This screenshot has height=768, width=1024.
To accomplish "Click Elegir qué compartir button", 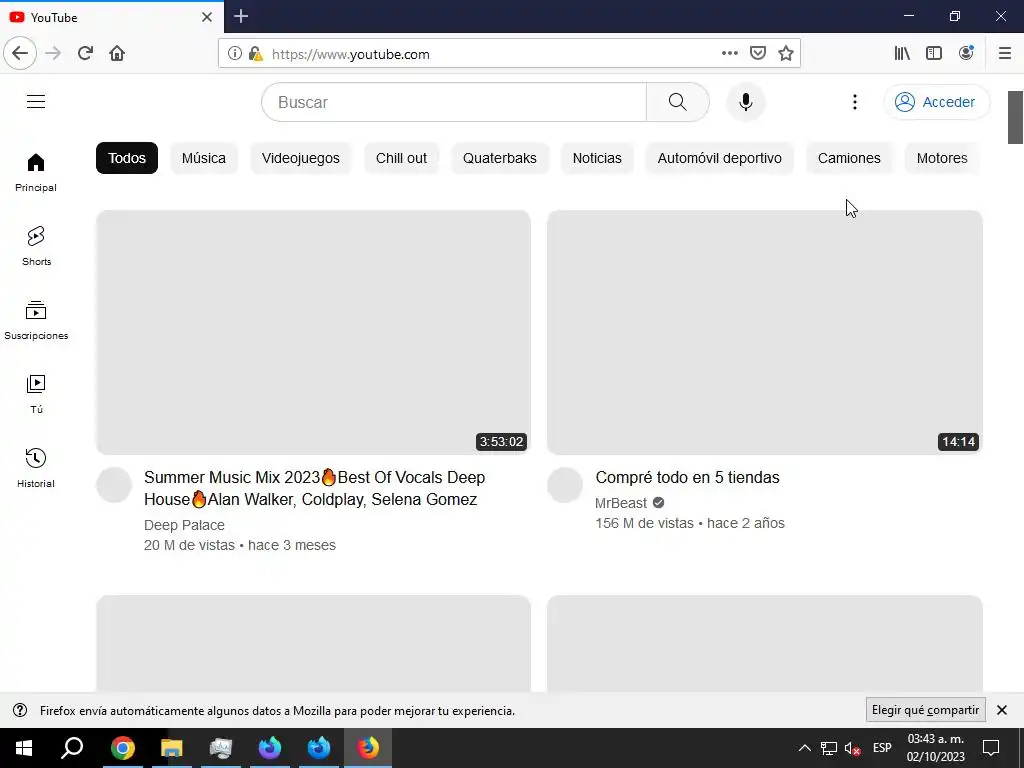I will [925, 710].
